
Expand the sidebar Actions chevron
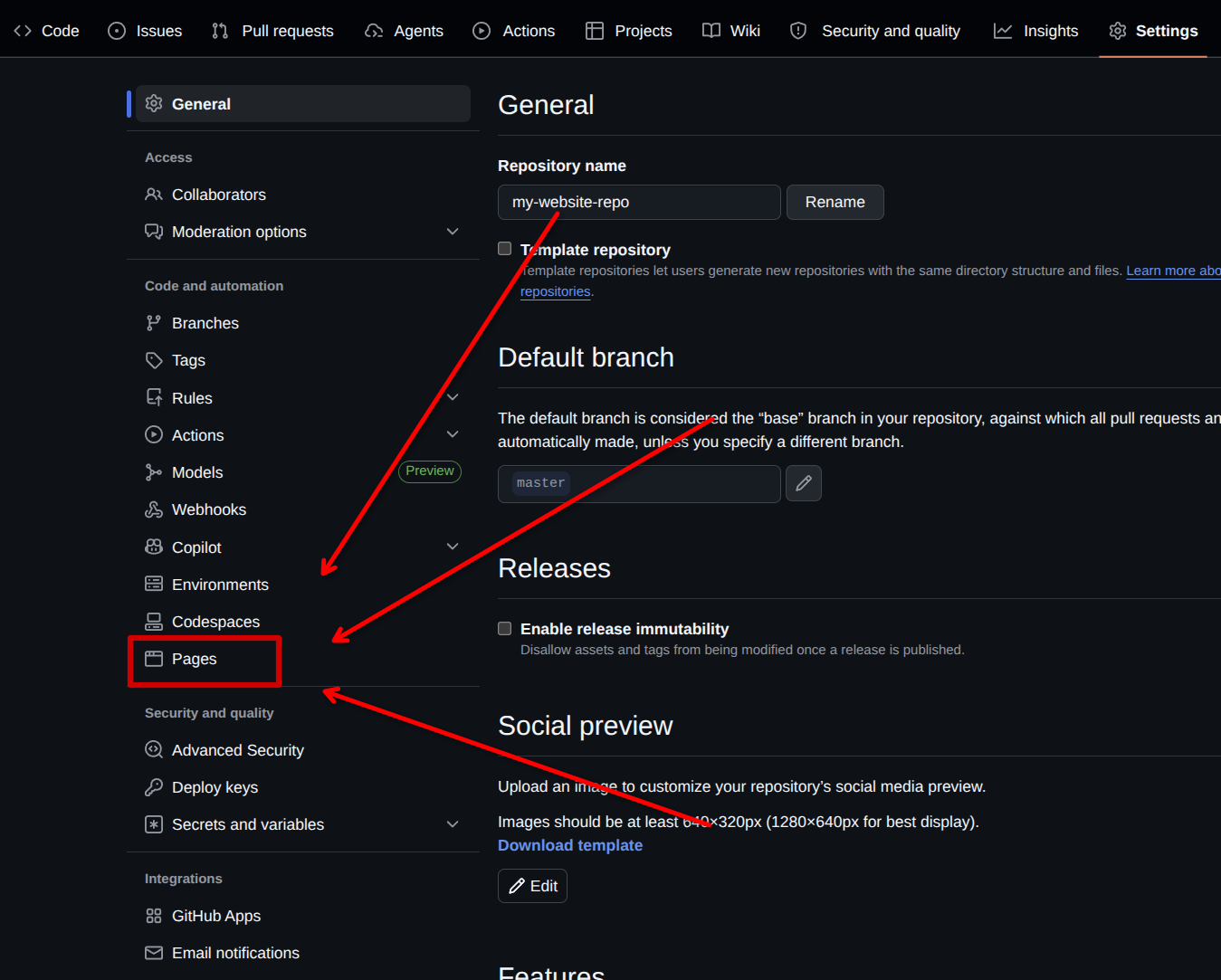453,434
